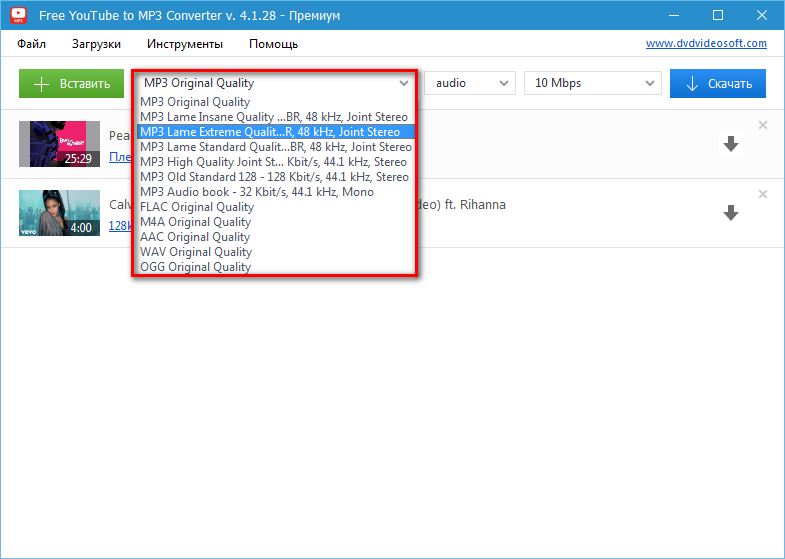Click the Rihanna 4:00 video thumbnail
785x559 pixels.
[x=60, y=213]
